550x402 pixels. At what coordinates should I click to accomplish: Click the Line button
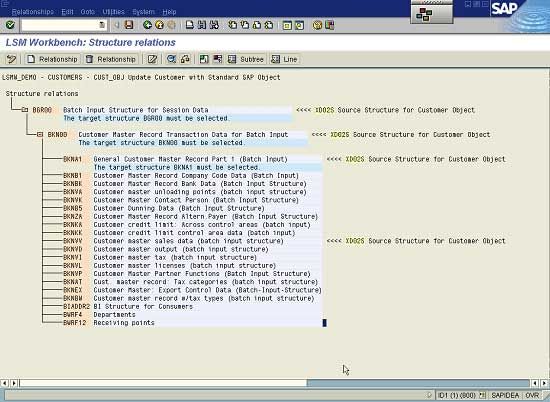pyautogui.click(x=284, y=59)
